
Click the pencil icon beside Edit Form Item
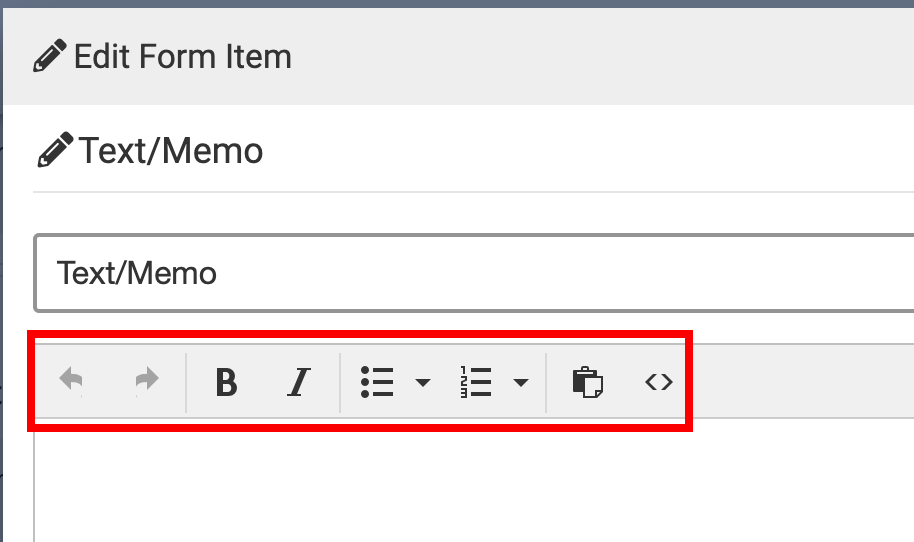[x=50, y=56]
